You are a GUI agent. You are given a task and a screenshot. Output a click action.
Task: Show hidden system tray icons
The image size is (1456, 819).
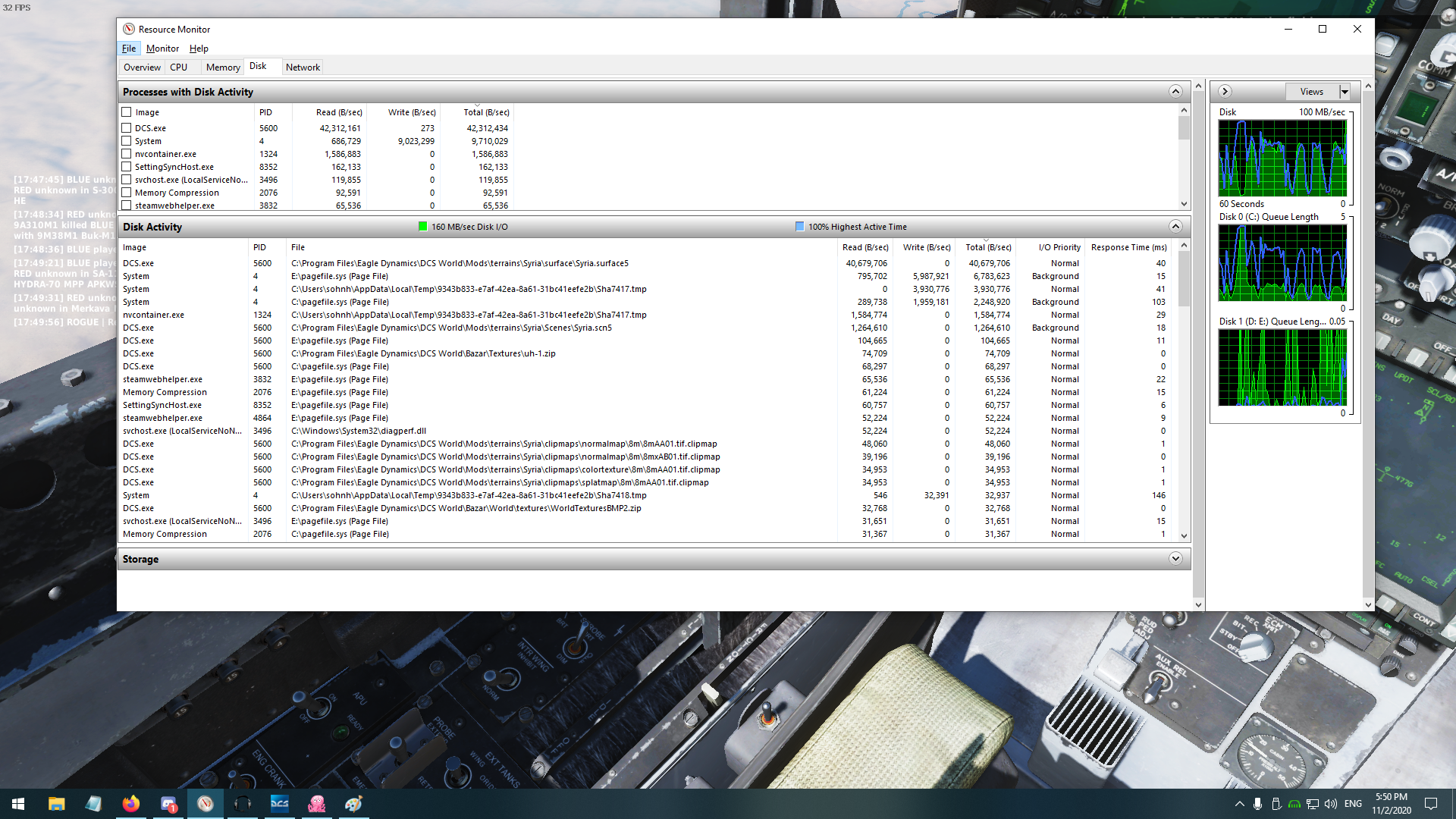pyautogui.click(x=1239, y=804)
